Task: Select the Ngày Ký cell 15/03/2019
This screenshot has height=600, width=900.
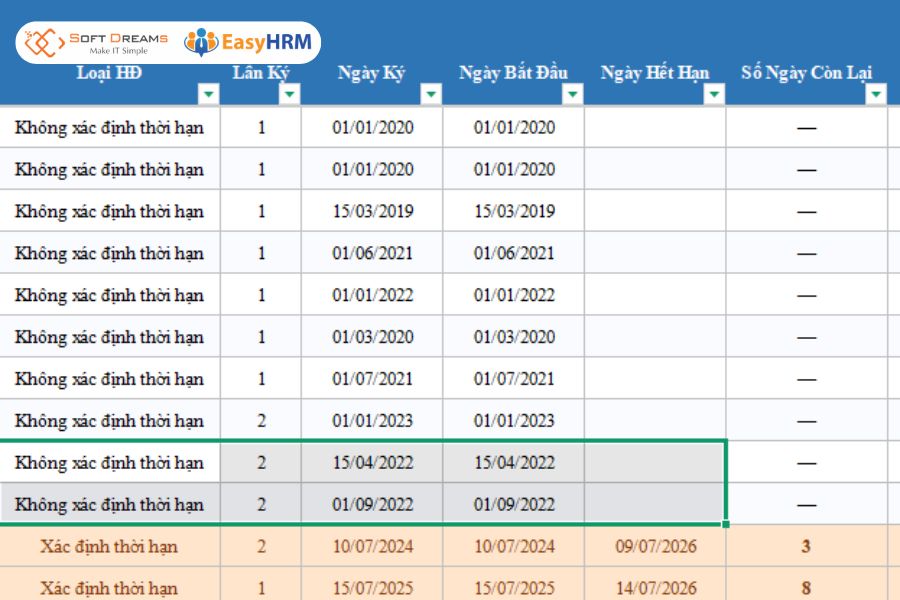Action: (373, 211)
